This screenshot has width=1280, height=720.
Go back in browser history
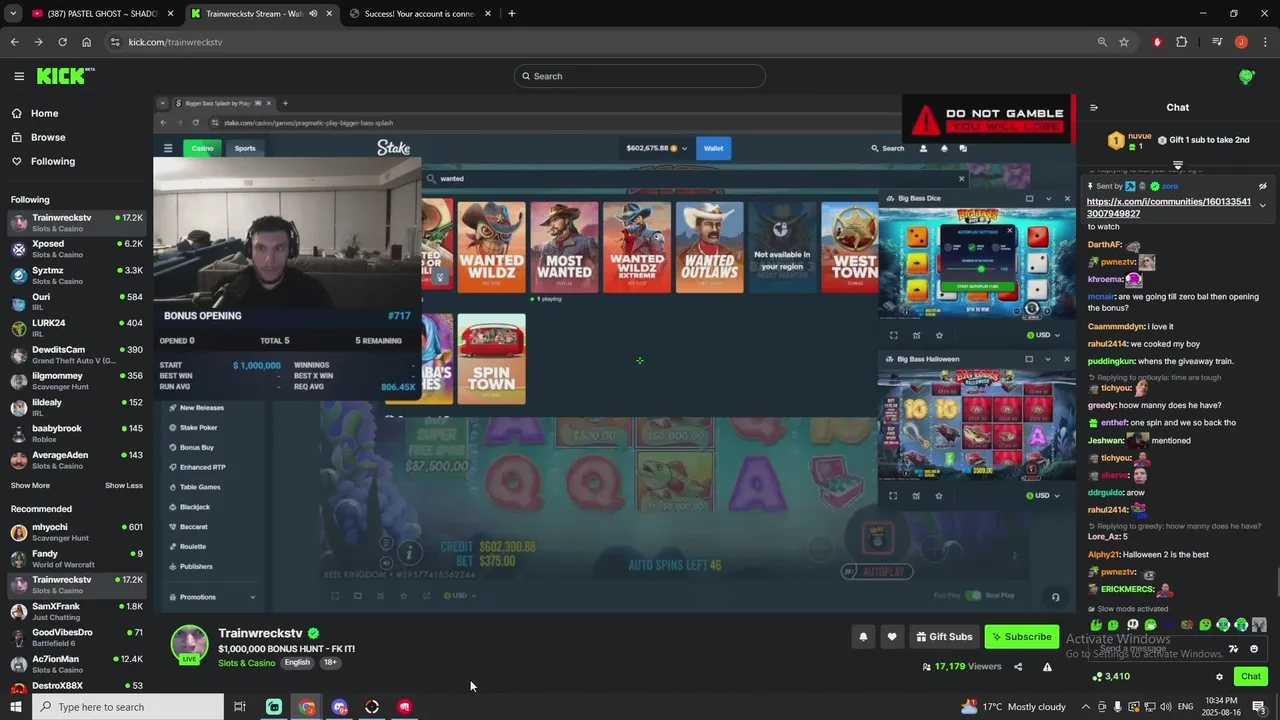point(14,42)
